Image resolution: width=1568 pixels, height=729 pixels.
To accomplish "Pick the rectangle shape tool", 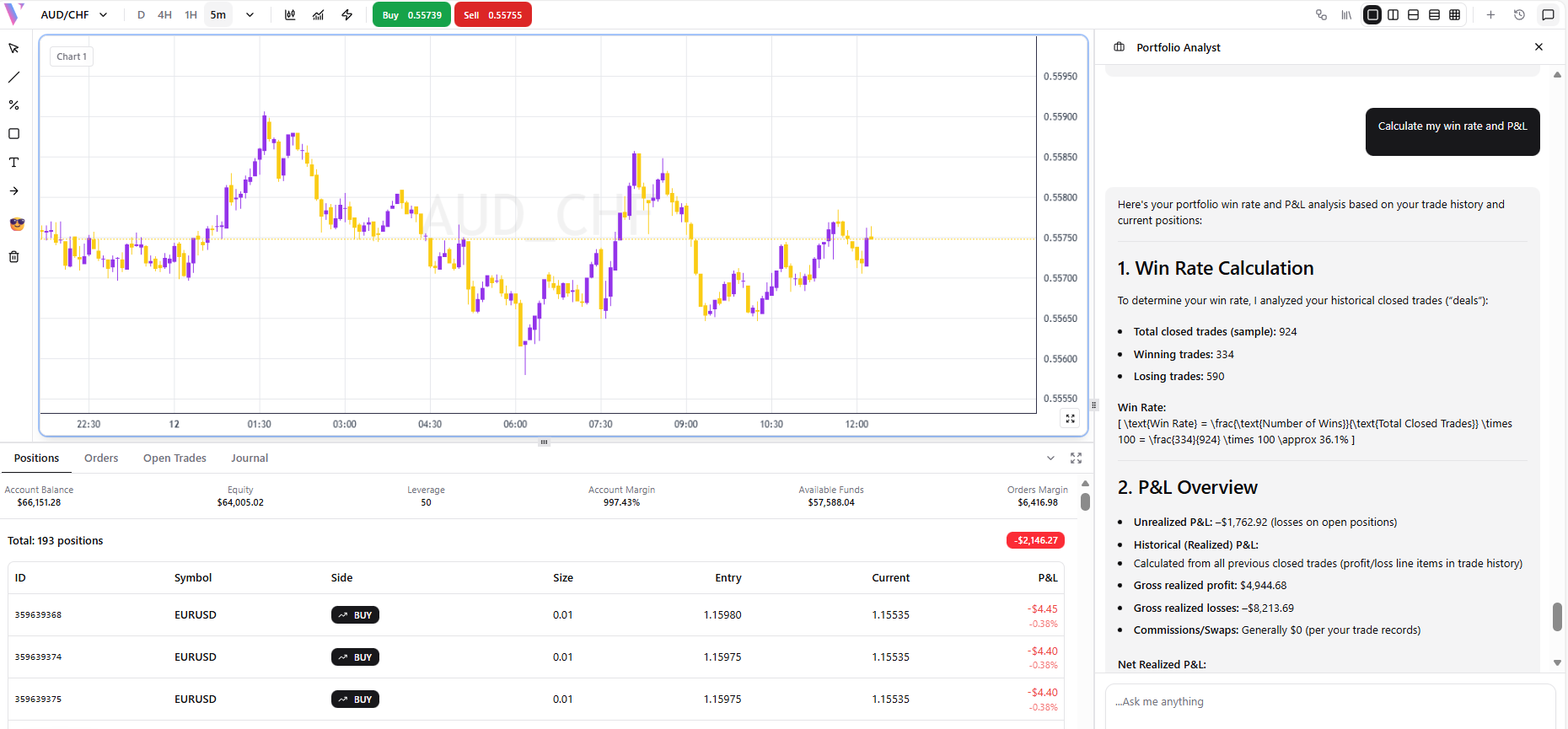I will point(13,134).
